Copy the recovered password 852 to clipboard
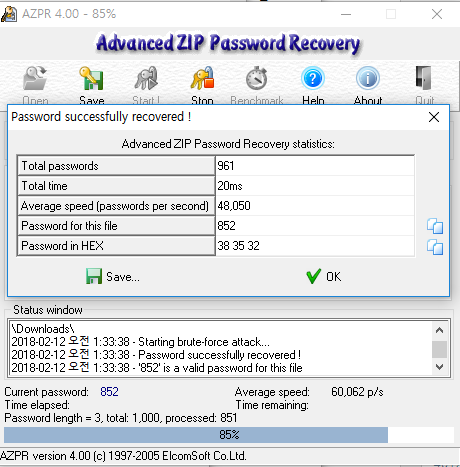 click(x=435, y=226)
